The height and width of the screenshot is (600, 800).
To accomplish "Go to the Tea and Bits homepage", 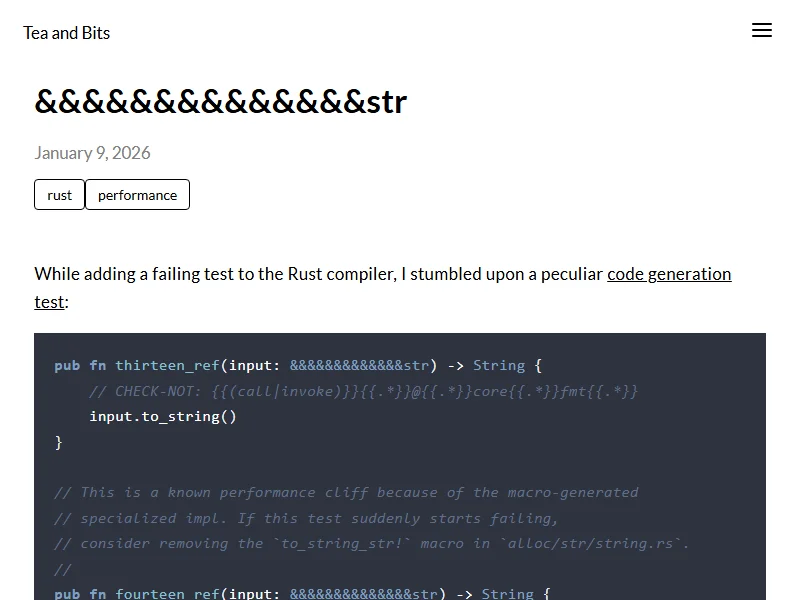I will pos(66,33).
